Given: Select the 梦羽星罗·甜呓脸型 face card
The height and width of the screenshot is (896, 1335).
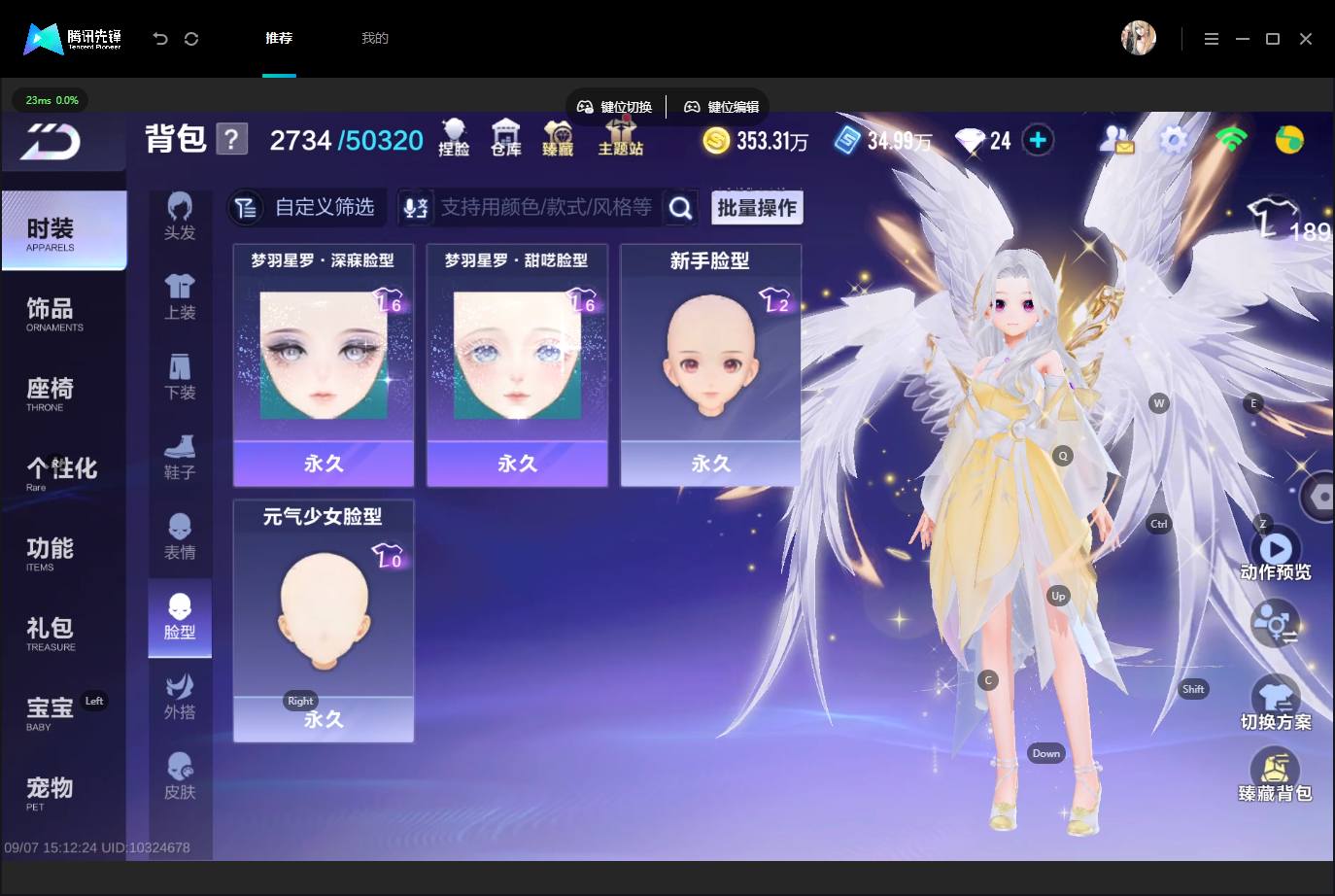Looking at the screenshot, I should click(517, 365).
